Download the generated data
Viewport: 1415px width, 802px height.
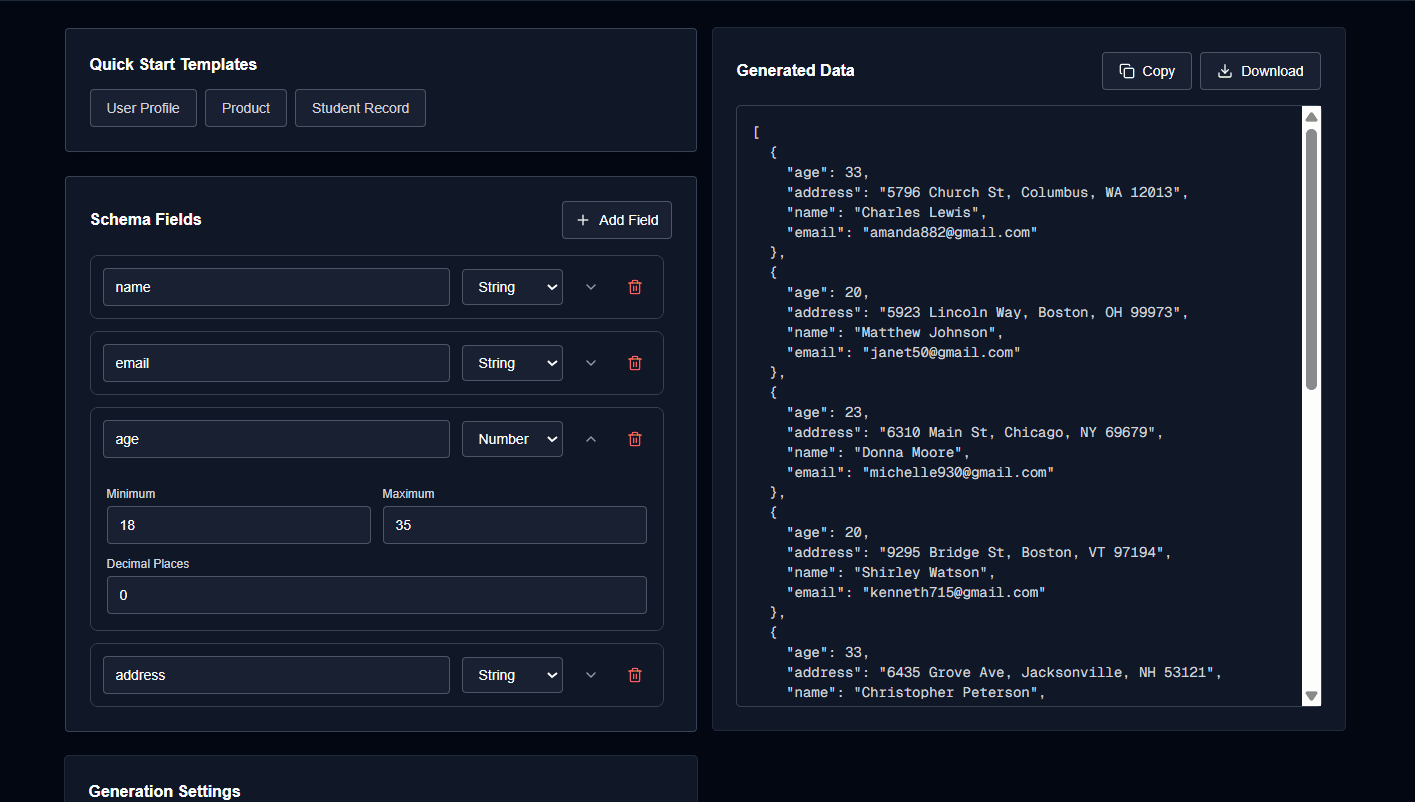[x=1260, y=71]
